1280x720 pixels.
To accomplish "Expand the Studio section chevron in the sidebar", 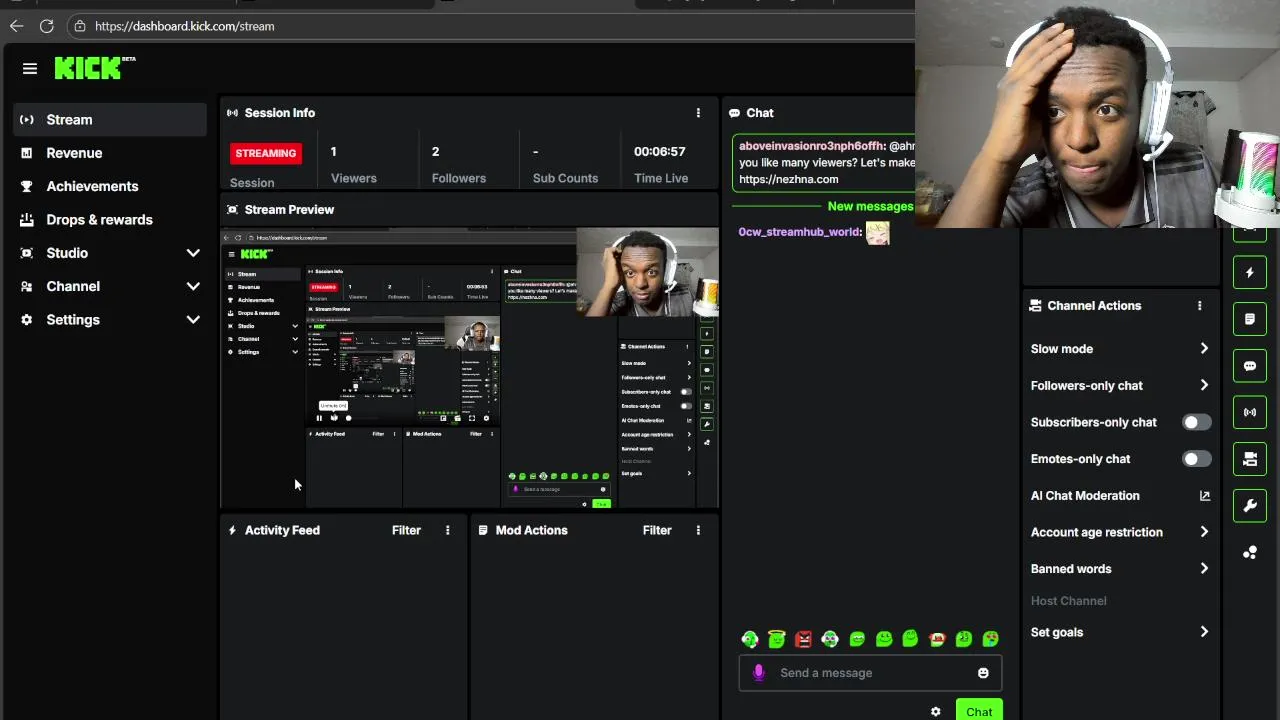I will (193, 253).
